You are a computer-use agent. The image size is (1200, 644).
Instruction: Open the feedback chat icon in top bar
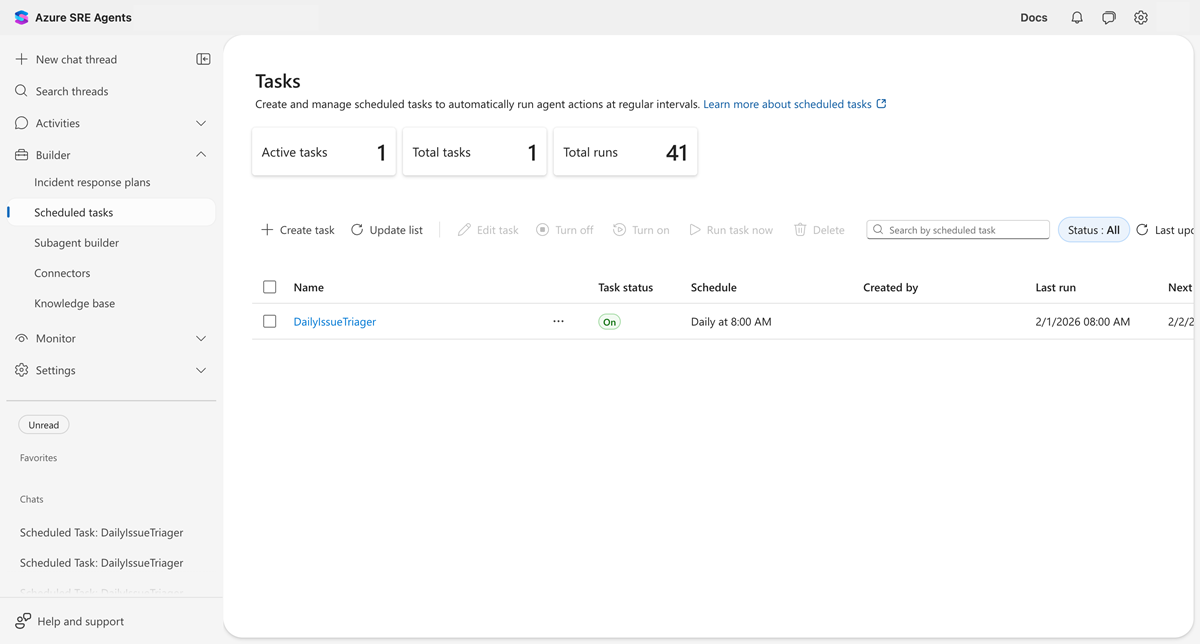pos(1108,17)
